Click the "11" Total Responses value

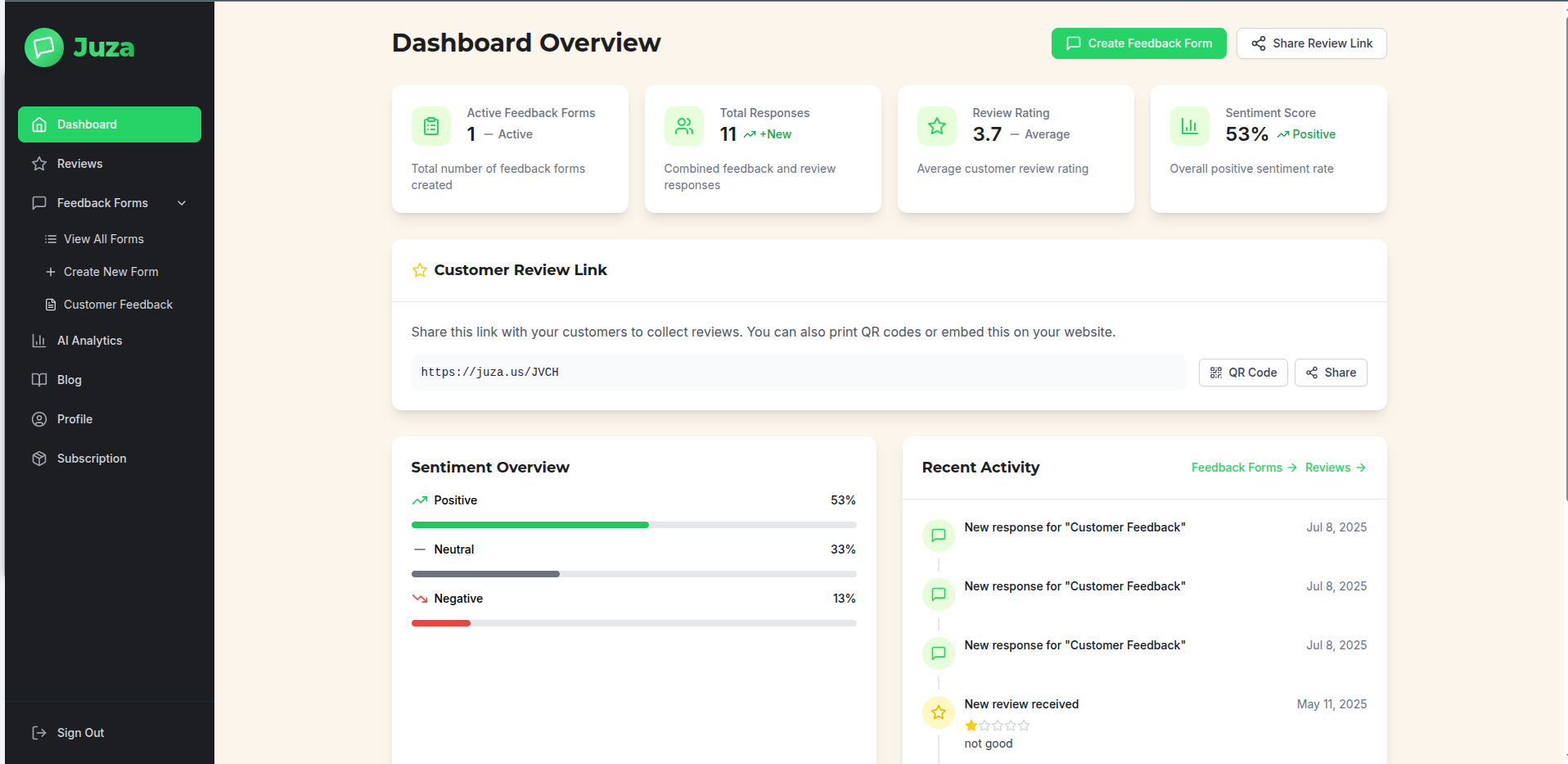coord(728,134)
